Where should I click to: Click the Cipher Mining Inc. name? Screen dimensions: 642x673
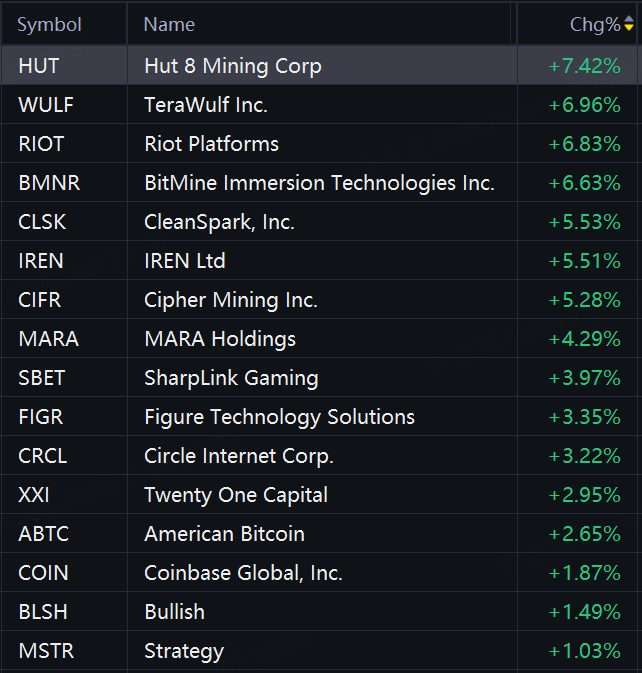pos(231,300)
